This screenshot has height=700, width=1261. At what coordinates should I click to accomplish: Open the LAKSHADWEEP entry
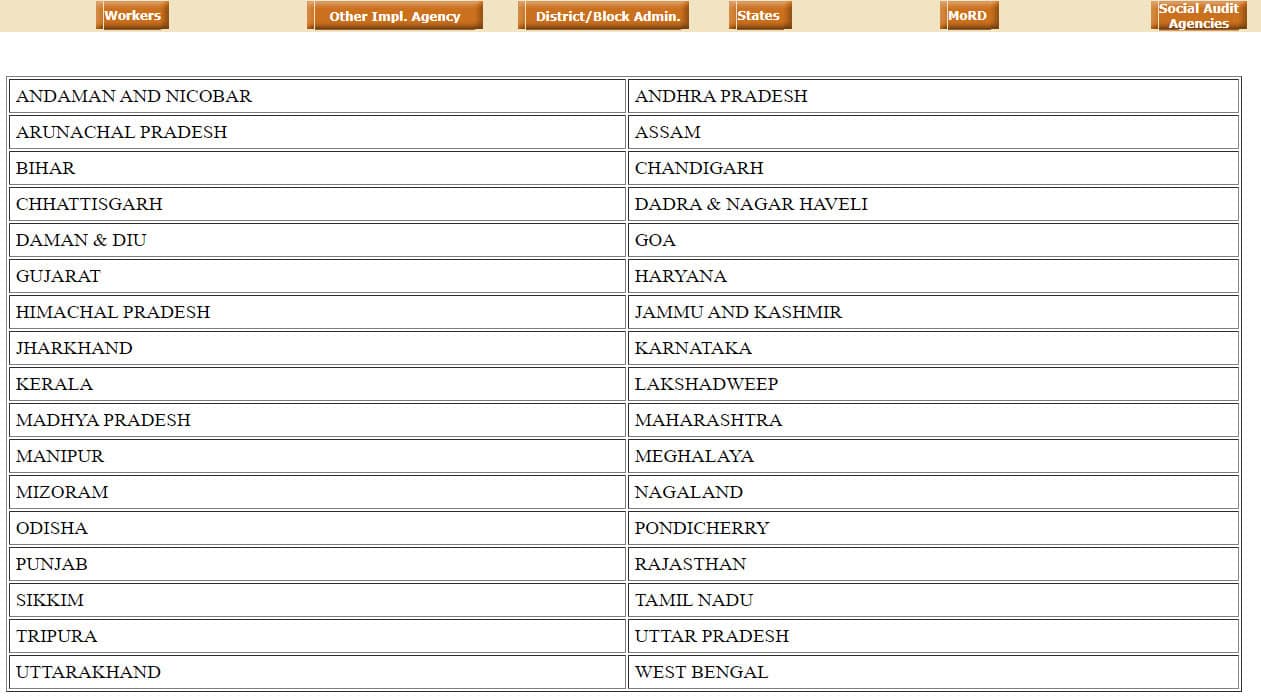click(707, 384)
